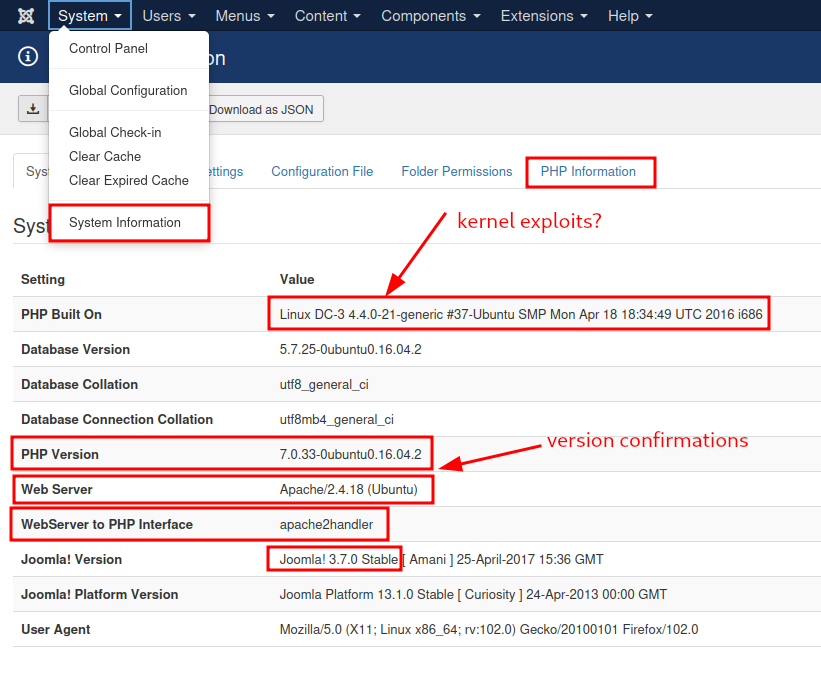The height and width of the screenshot is (686, 821).
Task: Click the info circle icon in the header
Action: click(x=27, y=56)
